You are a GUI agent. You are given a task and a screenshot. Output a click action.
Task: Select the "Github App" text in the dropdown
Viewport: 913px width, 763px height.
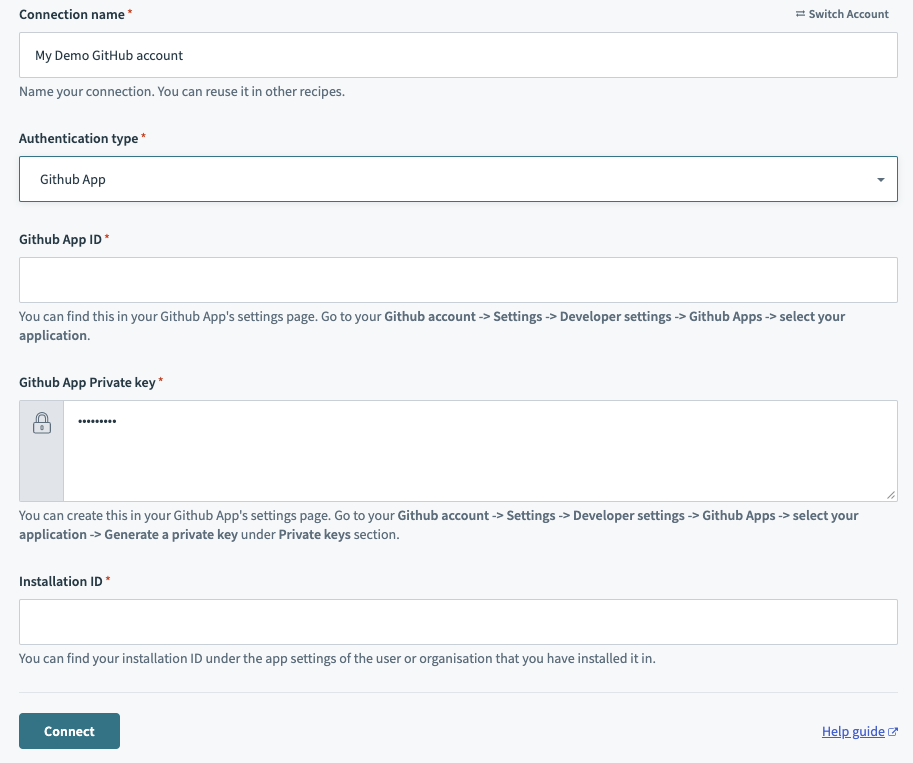71,179
